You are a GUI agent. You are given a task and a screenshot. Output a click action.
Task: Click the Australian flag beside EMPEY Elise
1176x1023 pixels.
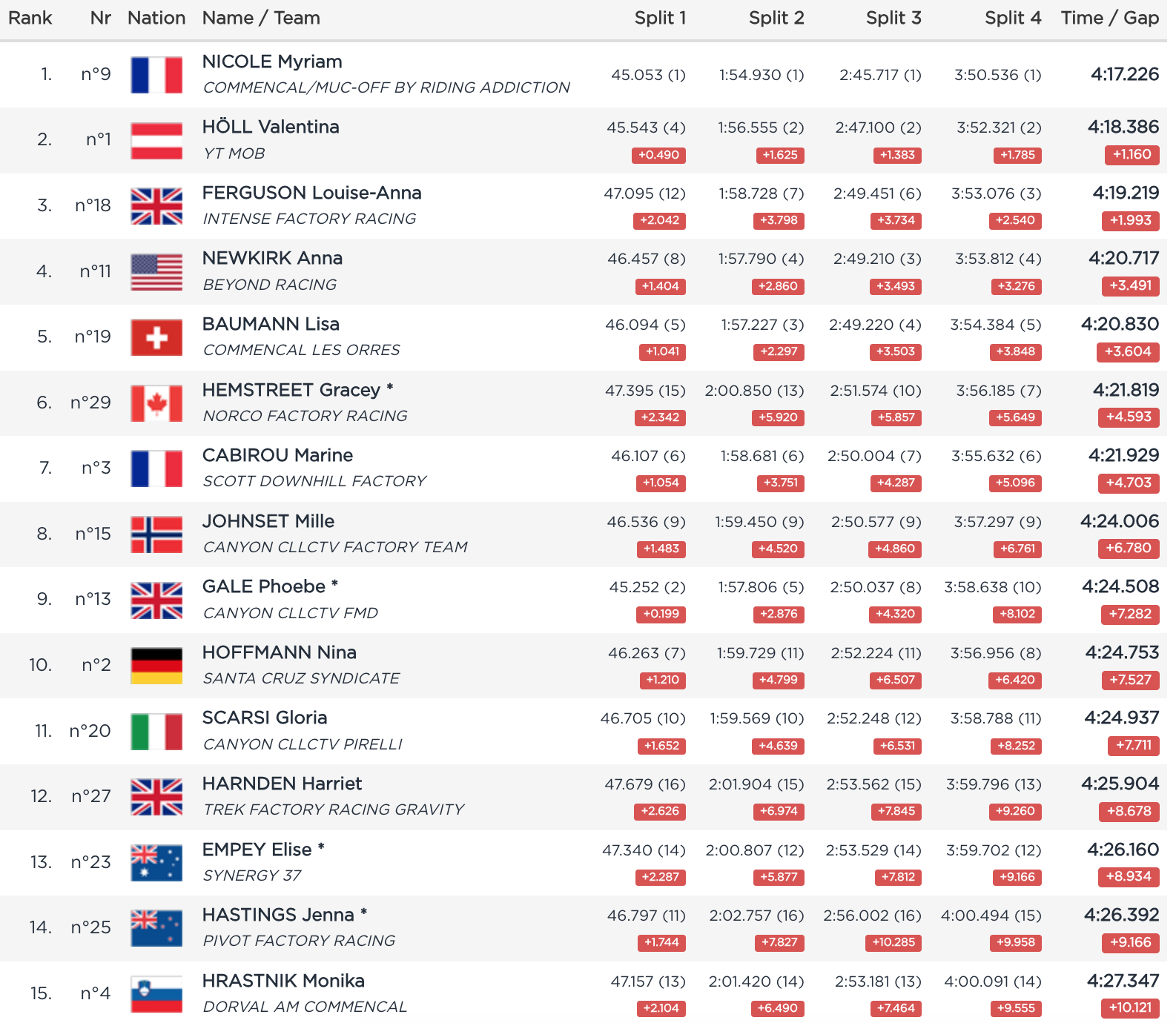156,863
